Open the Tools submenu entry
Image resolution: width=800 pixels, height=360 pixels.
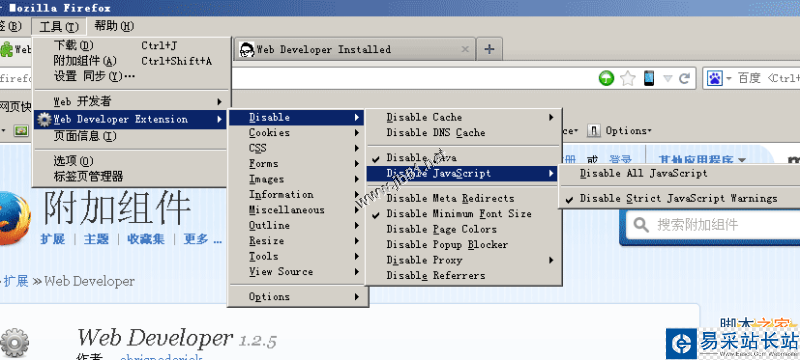296,256
